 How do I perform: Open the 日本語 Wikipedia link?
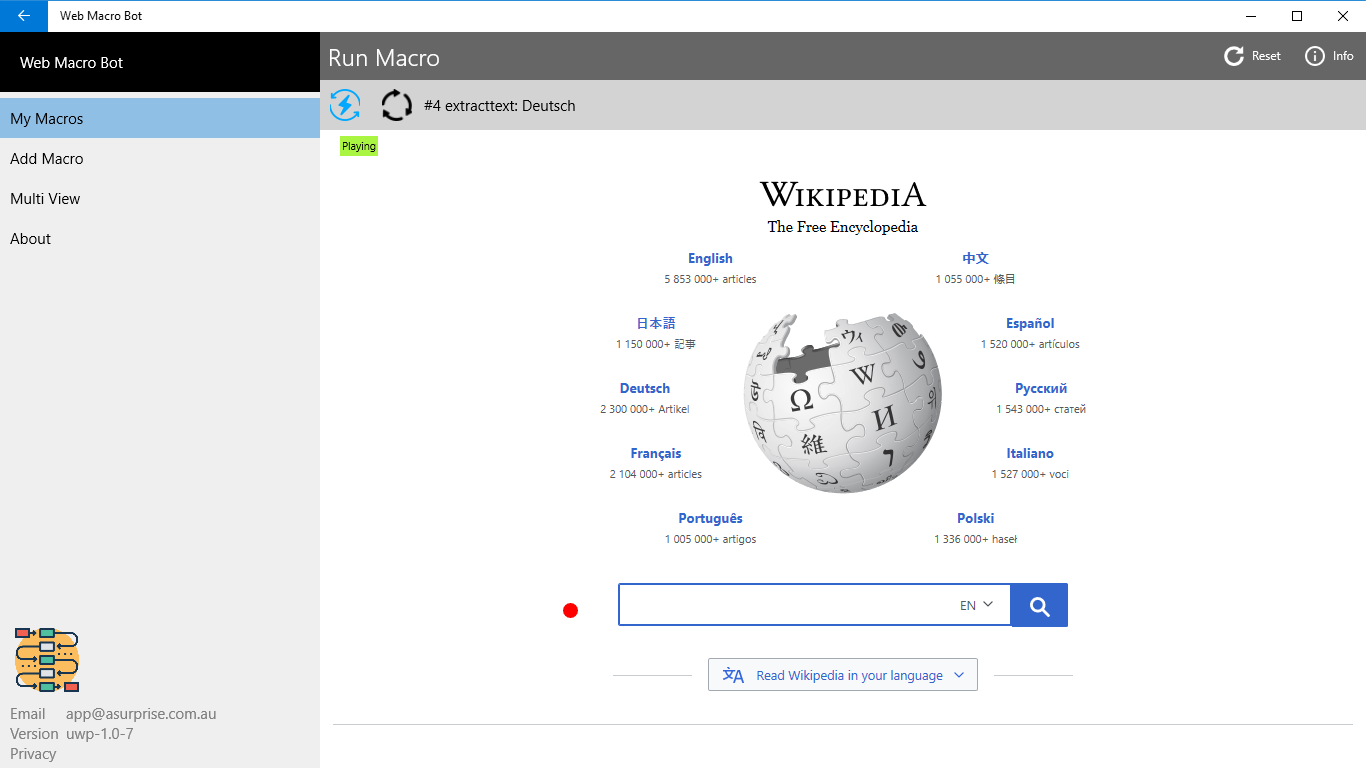tap(656, 323)
